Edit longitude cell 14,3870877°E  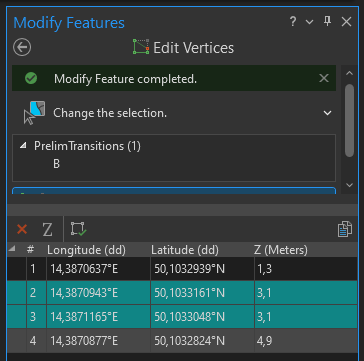click(x=98, y=341)
